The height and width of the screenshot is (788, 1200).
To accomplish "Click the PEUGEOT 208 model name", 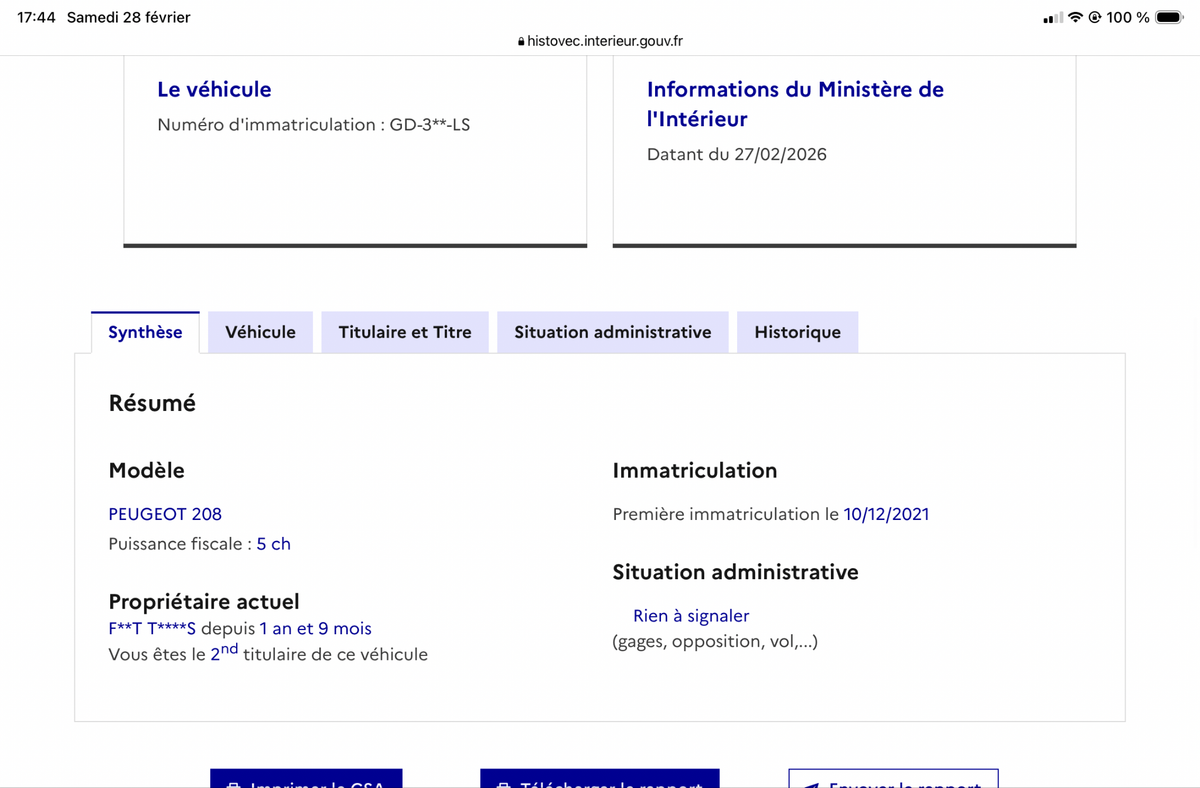I will [165, 514].
